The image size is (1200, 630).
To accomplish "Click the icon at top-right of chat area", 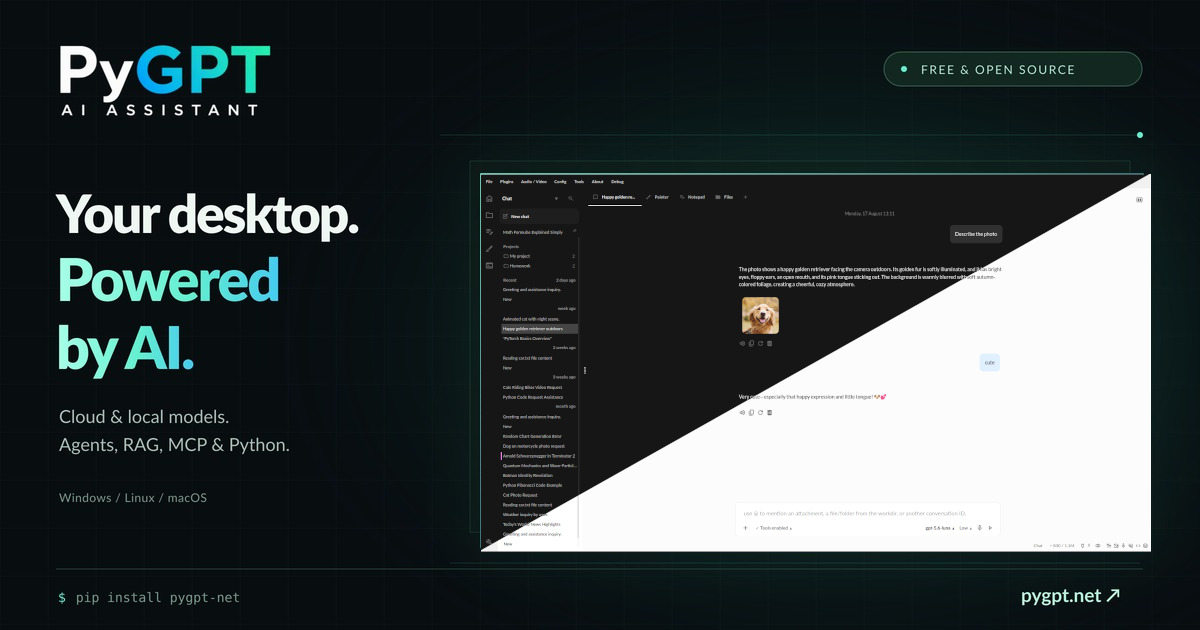I will pyautogui.click(x=1139, y=200).
